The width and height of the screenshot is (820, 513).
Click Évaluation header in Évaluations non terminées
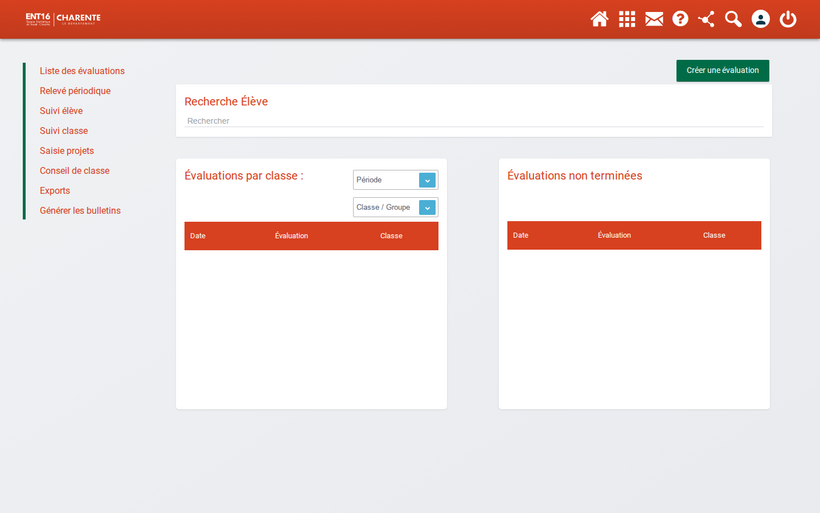point(614,235)
